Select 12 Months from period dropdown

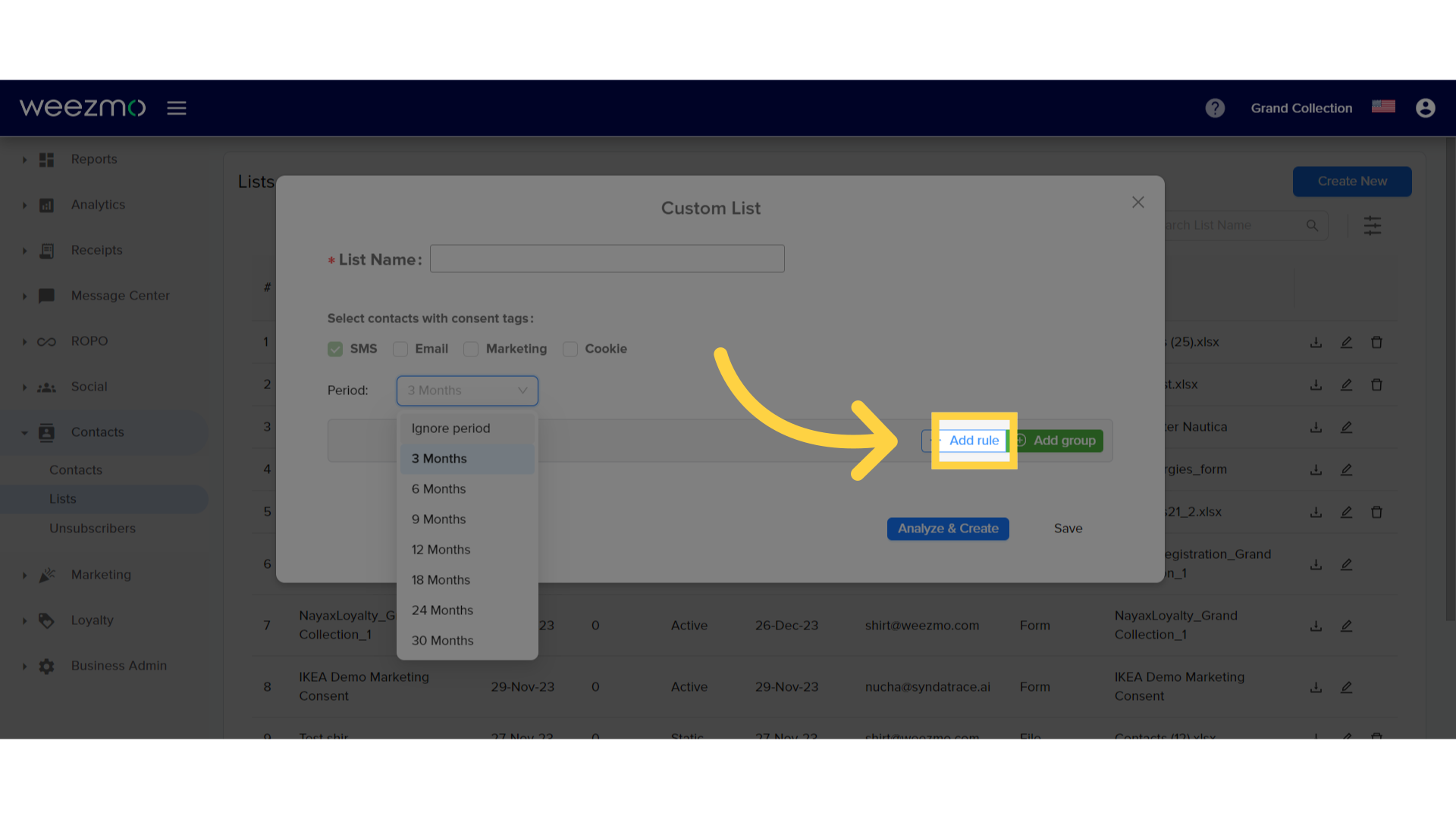pyautogui.click(x=441, y=549)
